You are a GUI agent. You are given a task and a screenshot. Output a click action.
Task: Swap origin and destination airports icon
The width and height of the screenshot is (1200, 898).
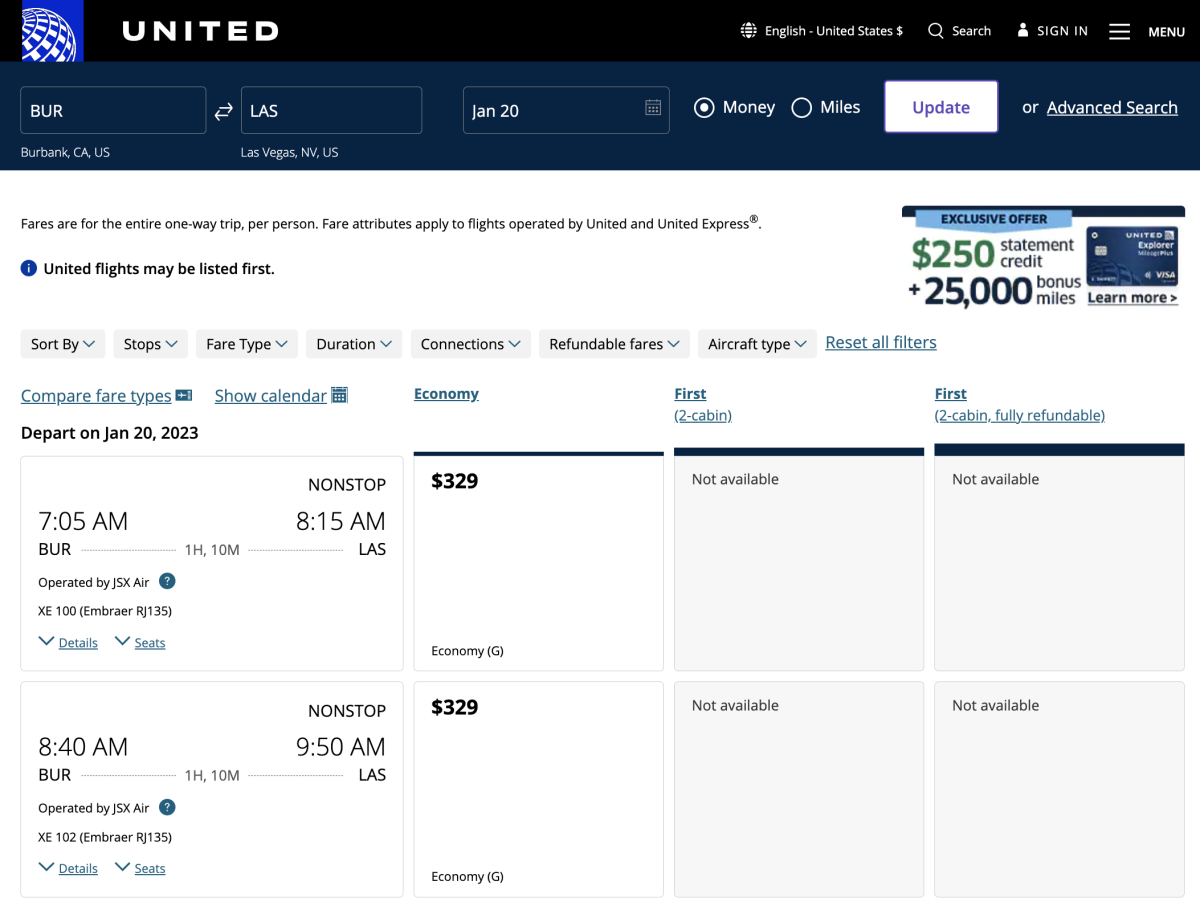click(224, 111)
